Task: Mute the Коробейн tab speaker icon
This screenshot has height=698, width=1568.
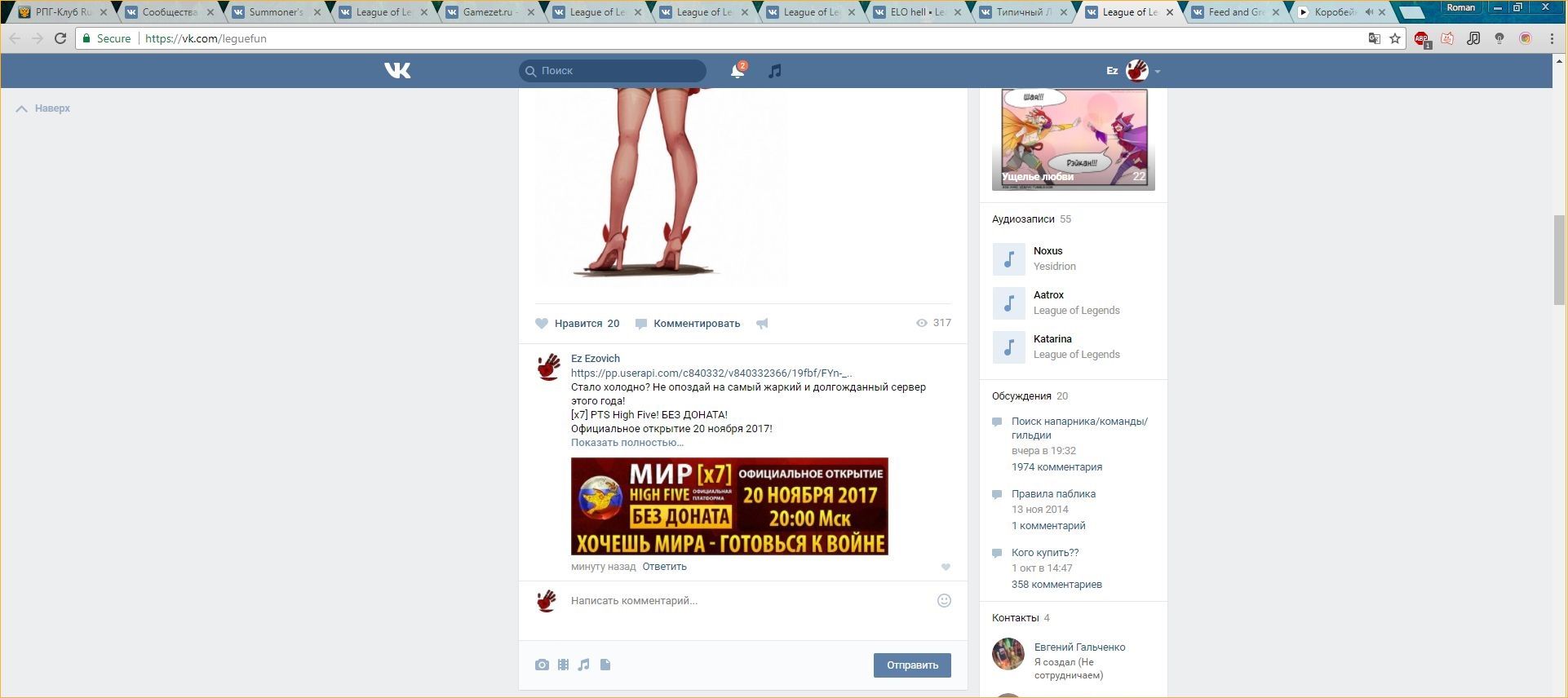Action: tap(1369, 12)
